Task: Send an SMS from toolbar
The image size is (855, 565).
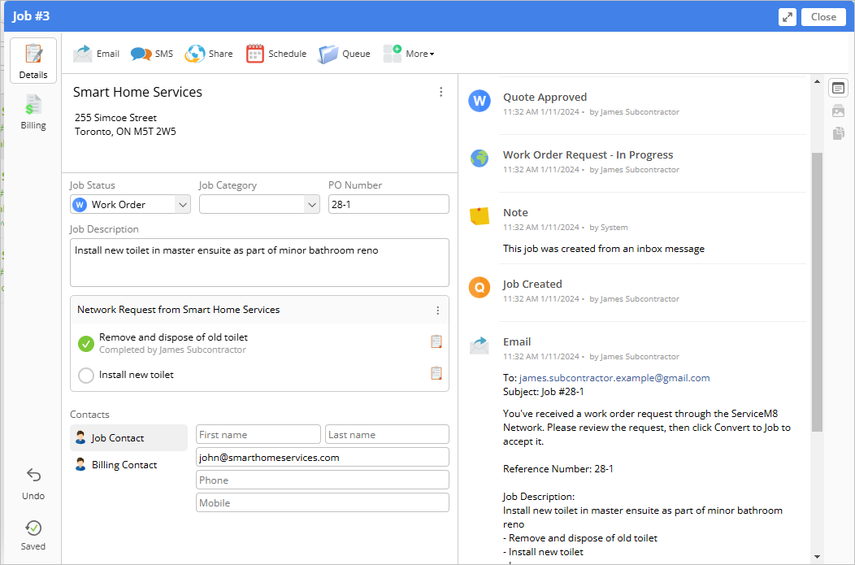Action: click(152, 53)
